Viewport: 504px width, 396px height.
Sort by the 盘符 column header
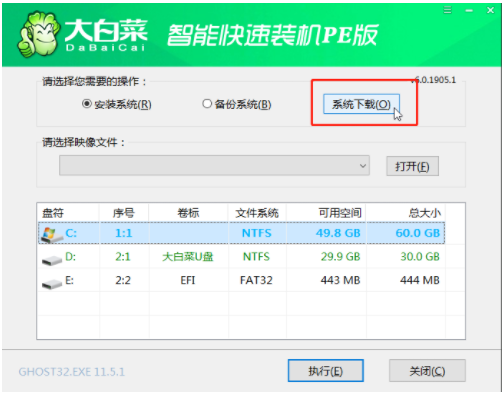click(x=53, y=213)
